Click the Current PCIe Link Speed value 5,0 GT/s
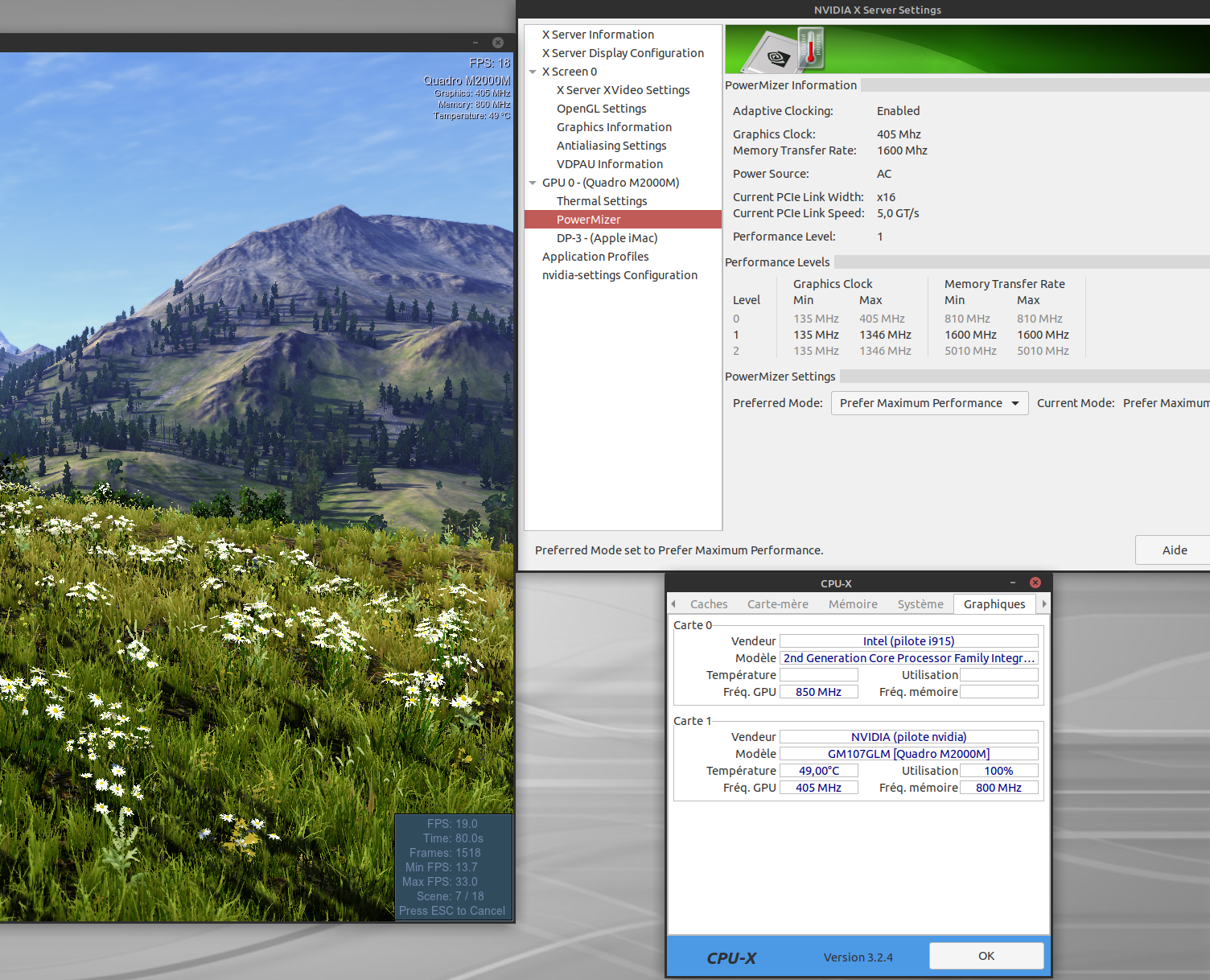The height and width of the screenshot is (980, 1210). [x=898, y=213]
